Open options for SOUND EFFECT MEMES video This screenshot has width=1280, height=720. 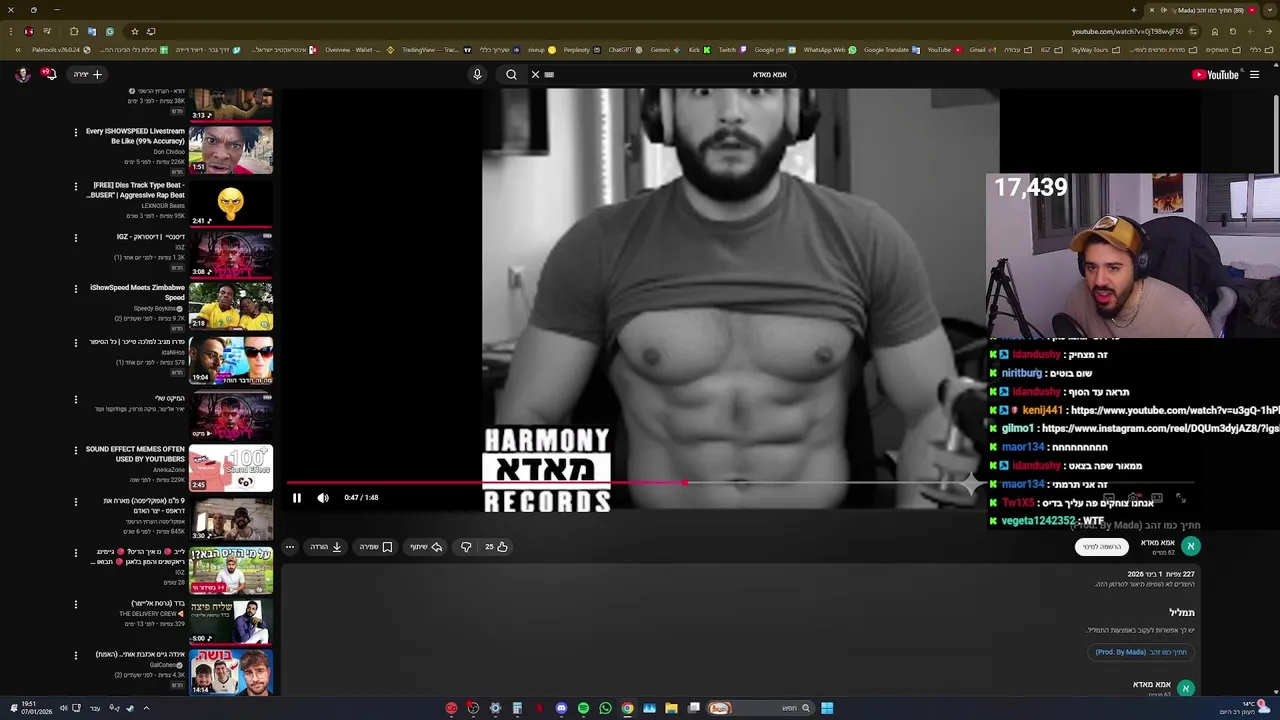coord(75,450)
